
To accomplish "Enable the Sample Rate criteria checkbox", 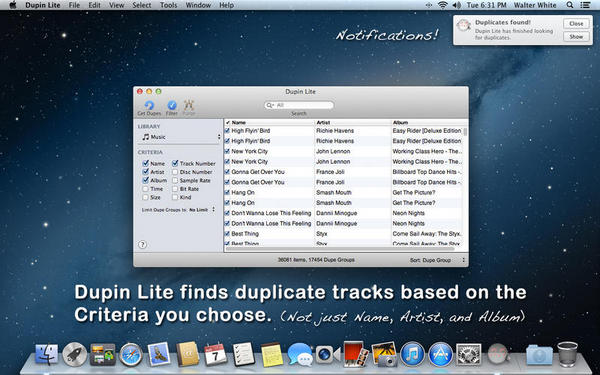I will click(x=175, y=180).
